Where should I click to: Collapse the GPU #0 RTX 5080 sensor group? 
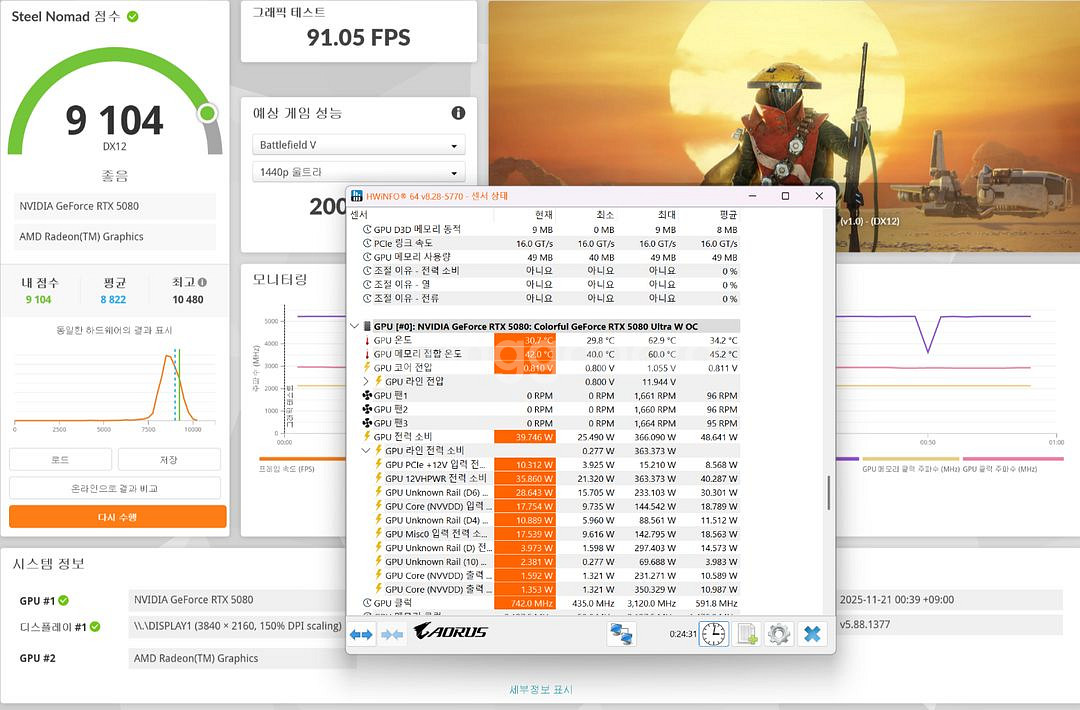[x=355, y=326]
